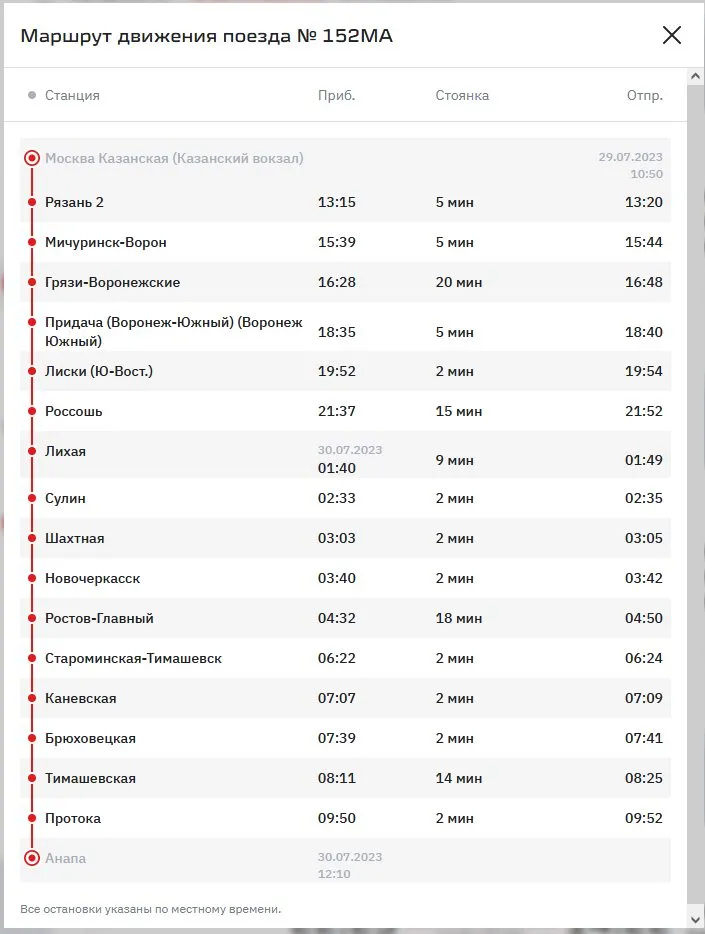The width and height of the screenshot is (705, 934).
Task: Click the red dot beside Рязань 2
Action: coord(32,202)
